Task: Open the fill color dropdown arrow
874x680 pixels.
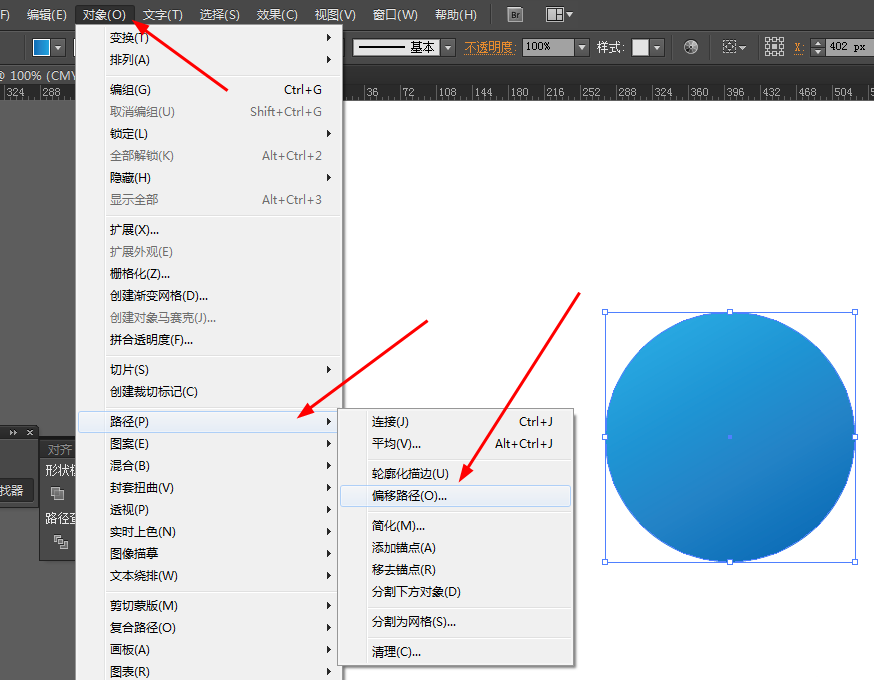Action: (58, 48)
